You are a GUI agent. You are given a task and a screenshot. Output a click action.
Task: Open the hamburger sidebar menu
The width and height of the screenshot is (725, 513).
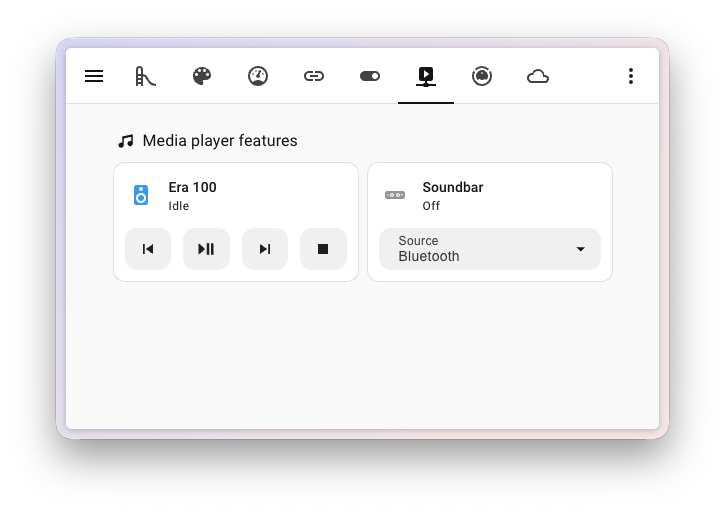tap(94, 76)
